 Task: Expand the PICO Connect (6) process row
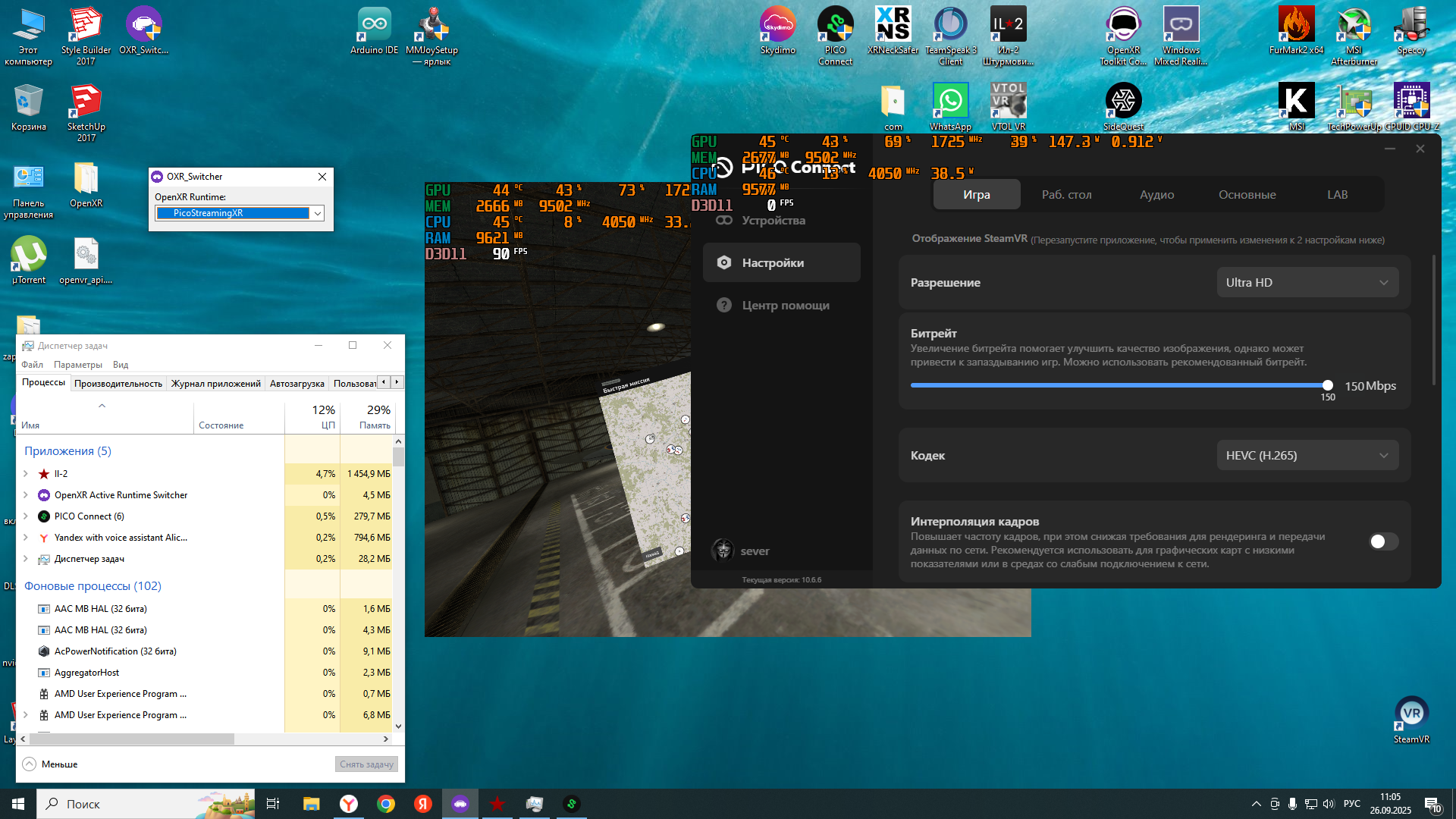click(x=26, y=516)
